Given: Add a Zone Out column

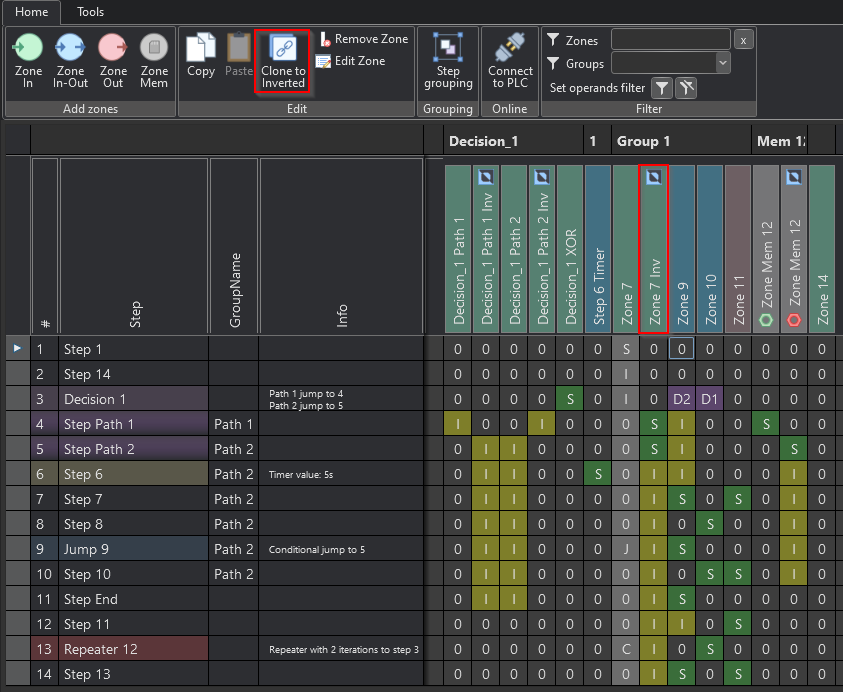Looking at the screenshot, I should pos(113,61).
